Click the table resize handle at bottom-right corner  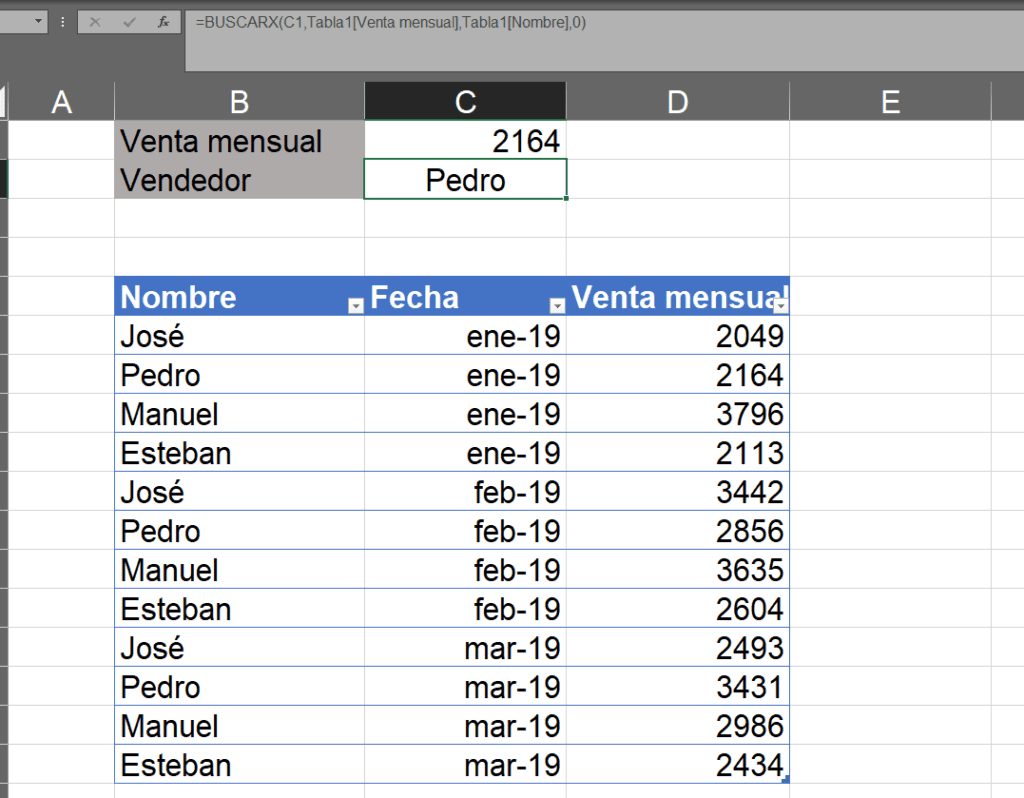(786, 779)
